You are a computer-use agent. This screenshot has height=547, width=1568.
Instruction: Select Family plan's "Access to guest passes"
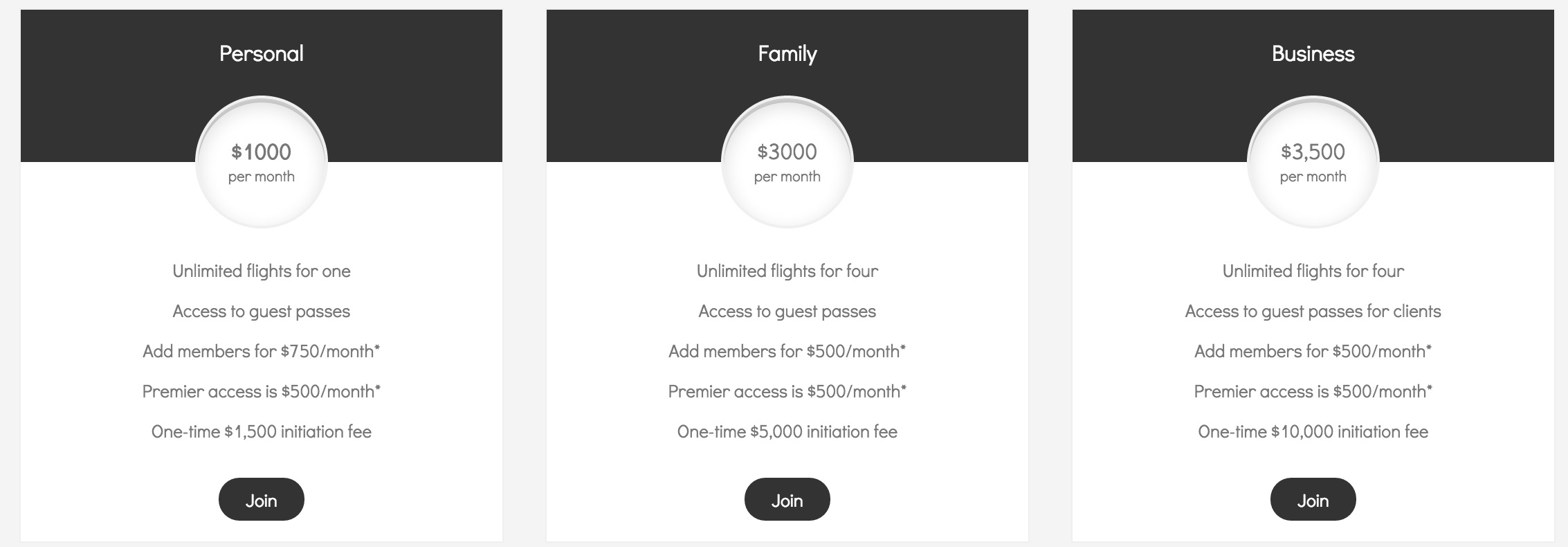[787, 311]
